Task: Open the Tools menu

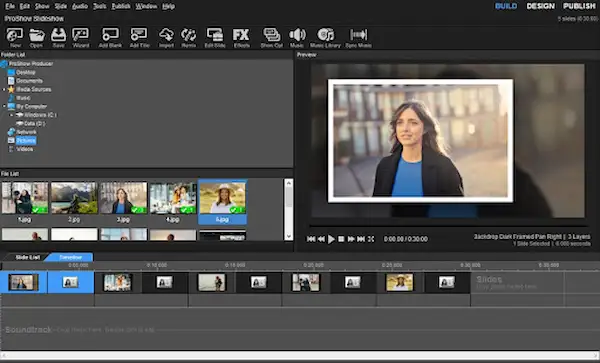Action: tap(99, 7)
